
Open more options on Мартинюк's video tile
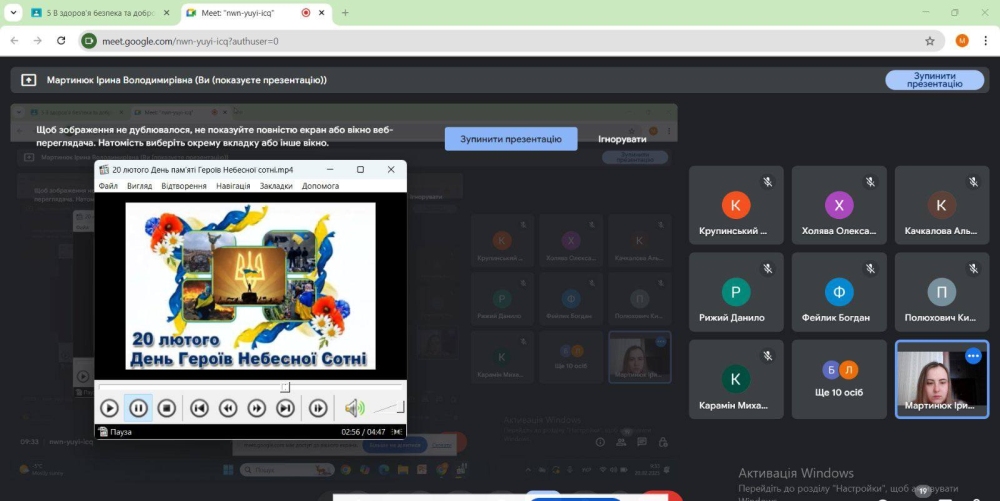(x=972, y=356)
